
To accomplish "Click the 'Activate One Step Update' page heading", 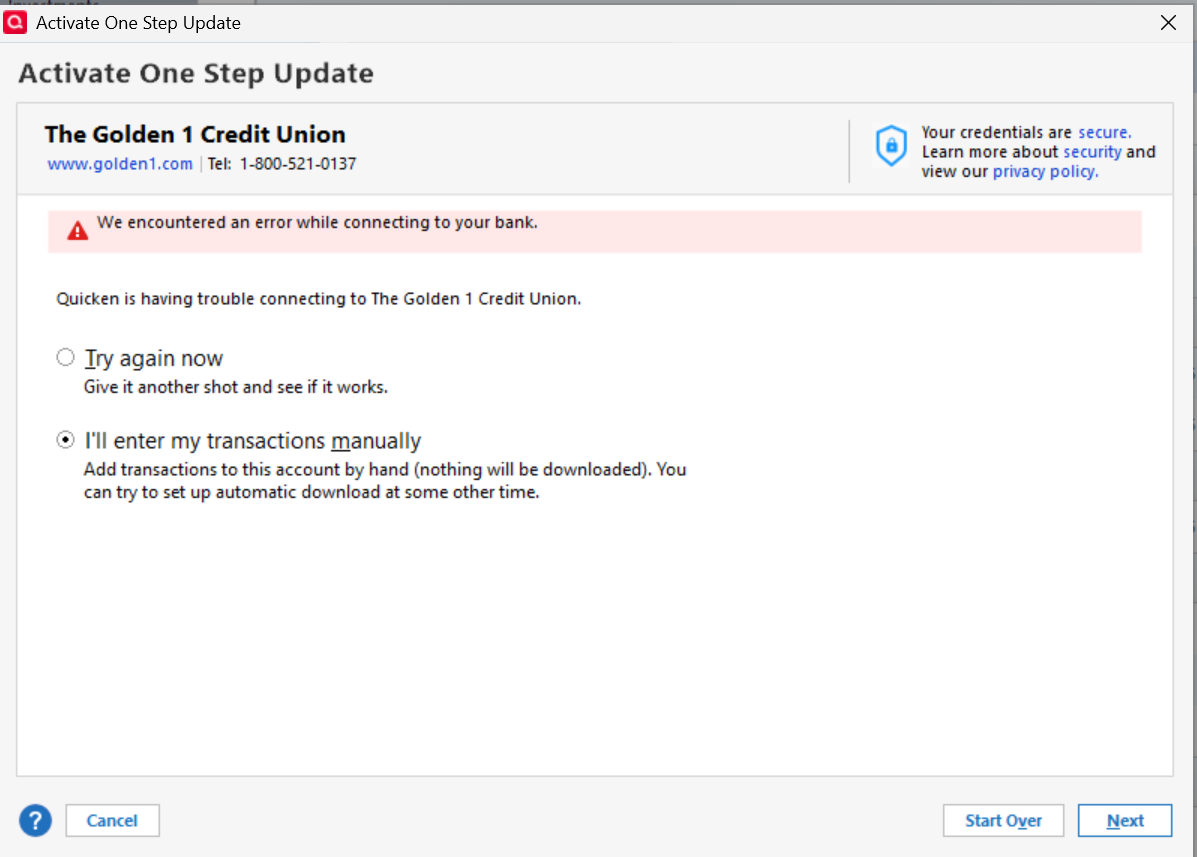I will click(x=196, y=73).
